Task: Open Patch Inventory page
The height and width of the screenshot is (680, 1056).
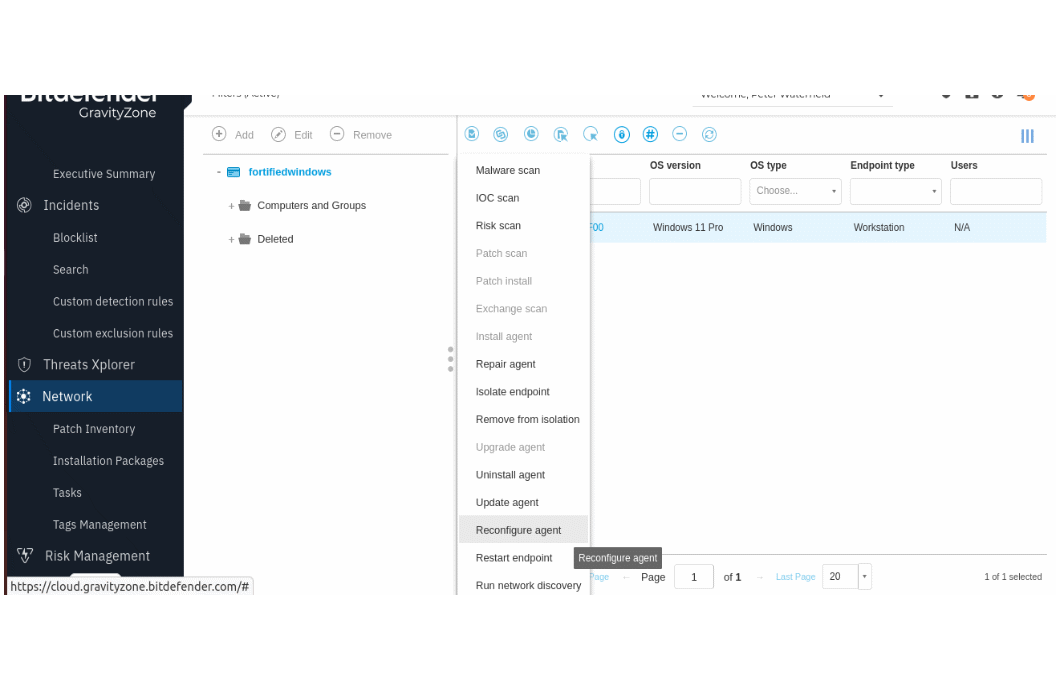Action: 94,429
